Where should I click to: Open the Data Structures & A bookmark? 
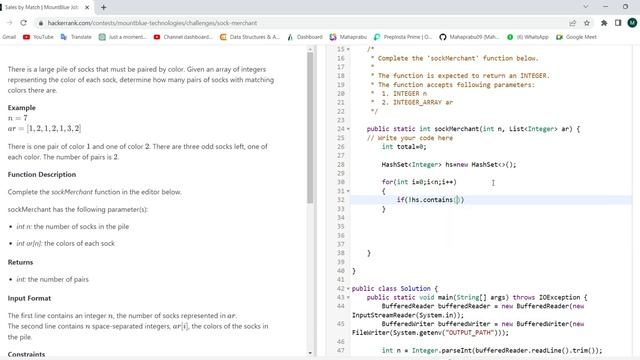tap(250, 37)
